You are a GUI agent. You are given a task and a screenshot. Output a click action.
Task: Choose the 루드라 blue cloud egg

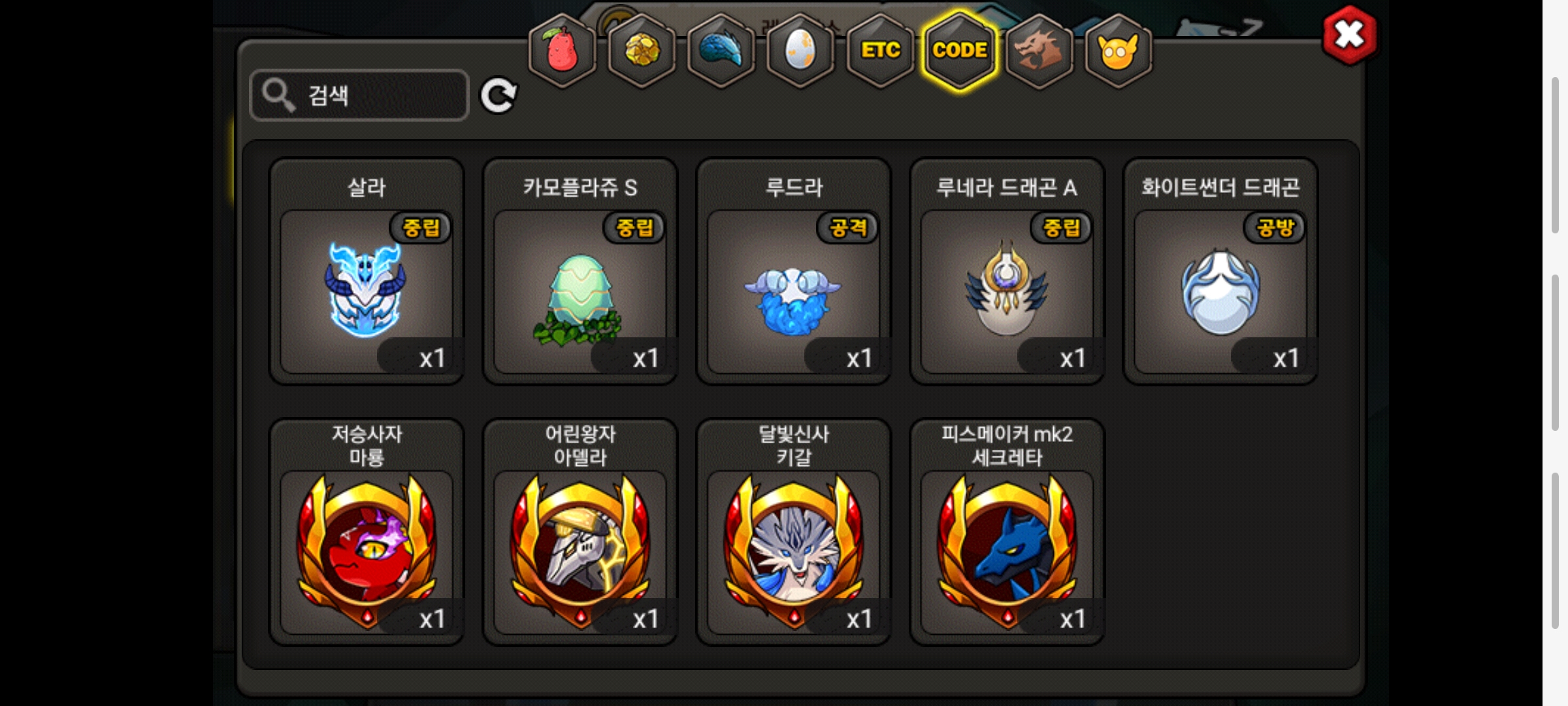pos(794,271)
